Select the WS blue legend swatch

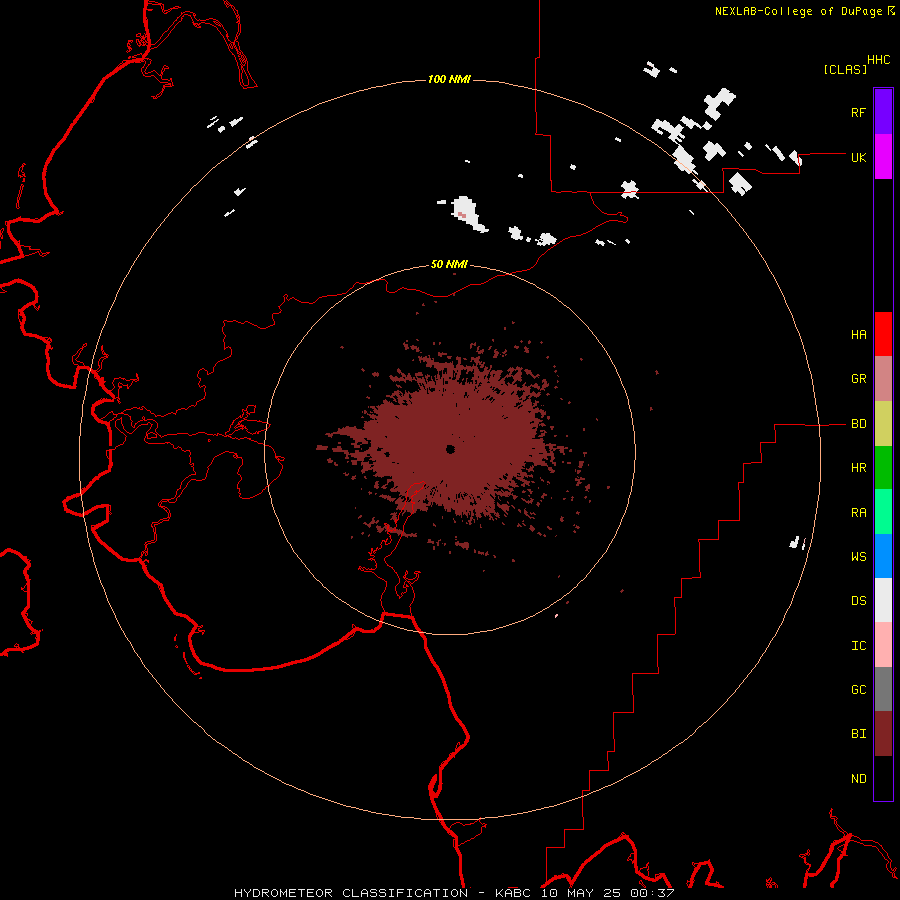(883, 556)
